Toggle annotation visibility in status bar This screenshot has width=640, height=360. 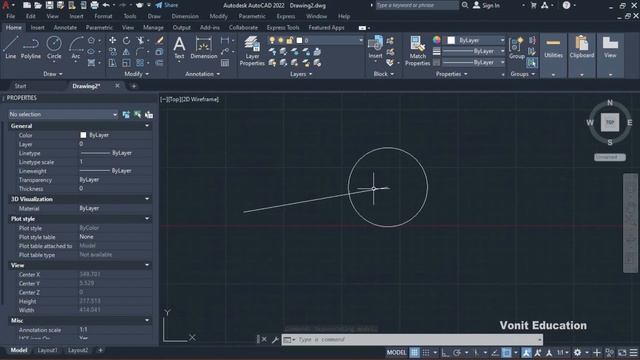(x=527, y=352)
